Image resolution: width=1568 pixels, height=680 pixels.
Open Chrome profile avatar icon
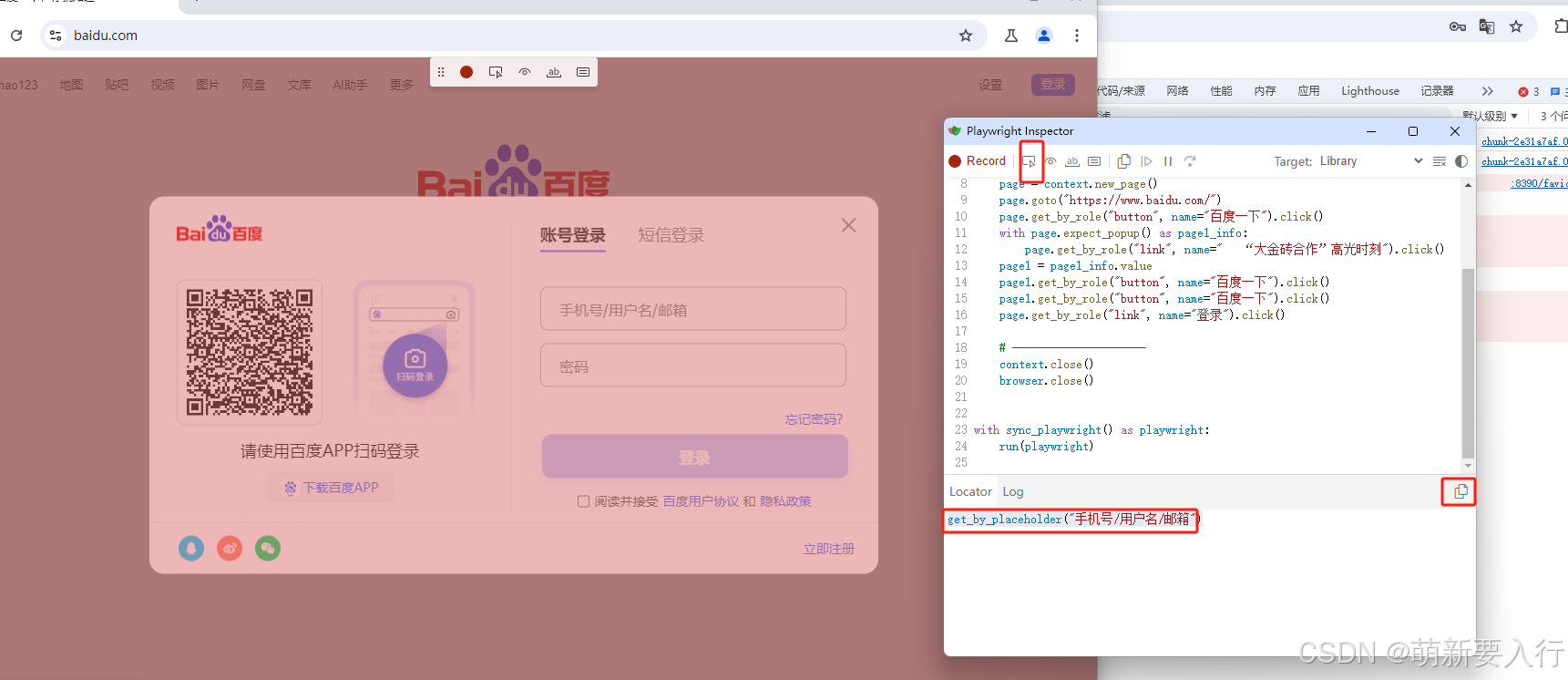tap(1044, 36)
